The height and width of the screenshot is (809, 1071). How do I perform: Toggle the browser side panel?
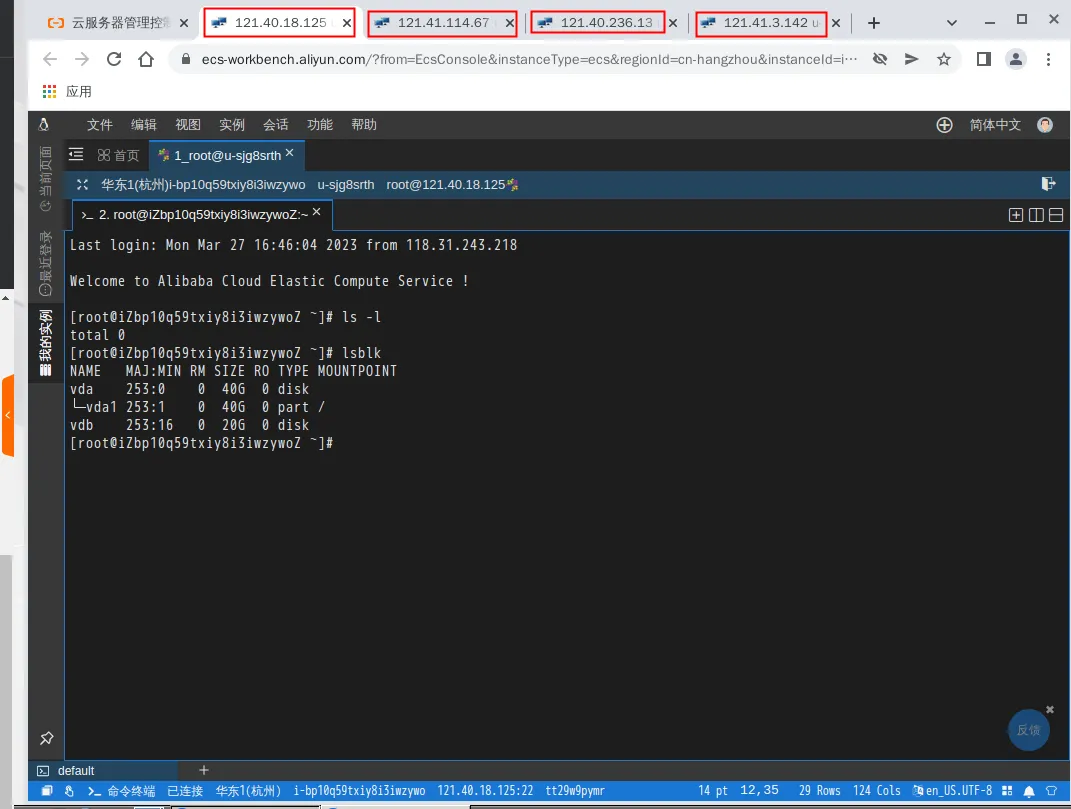click(x=984, y=59)
